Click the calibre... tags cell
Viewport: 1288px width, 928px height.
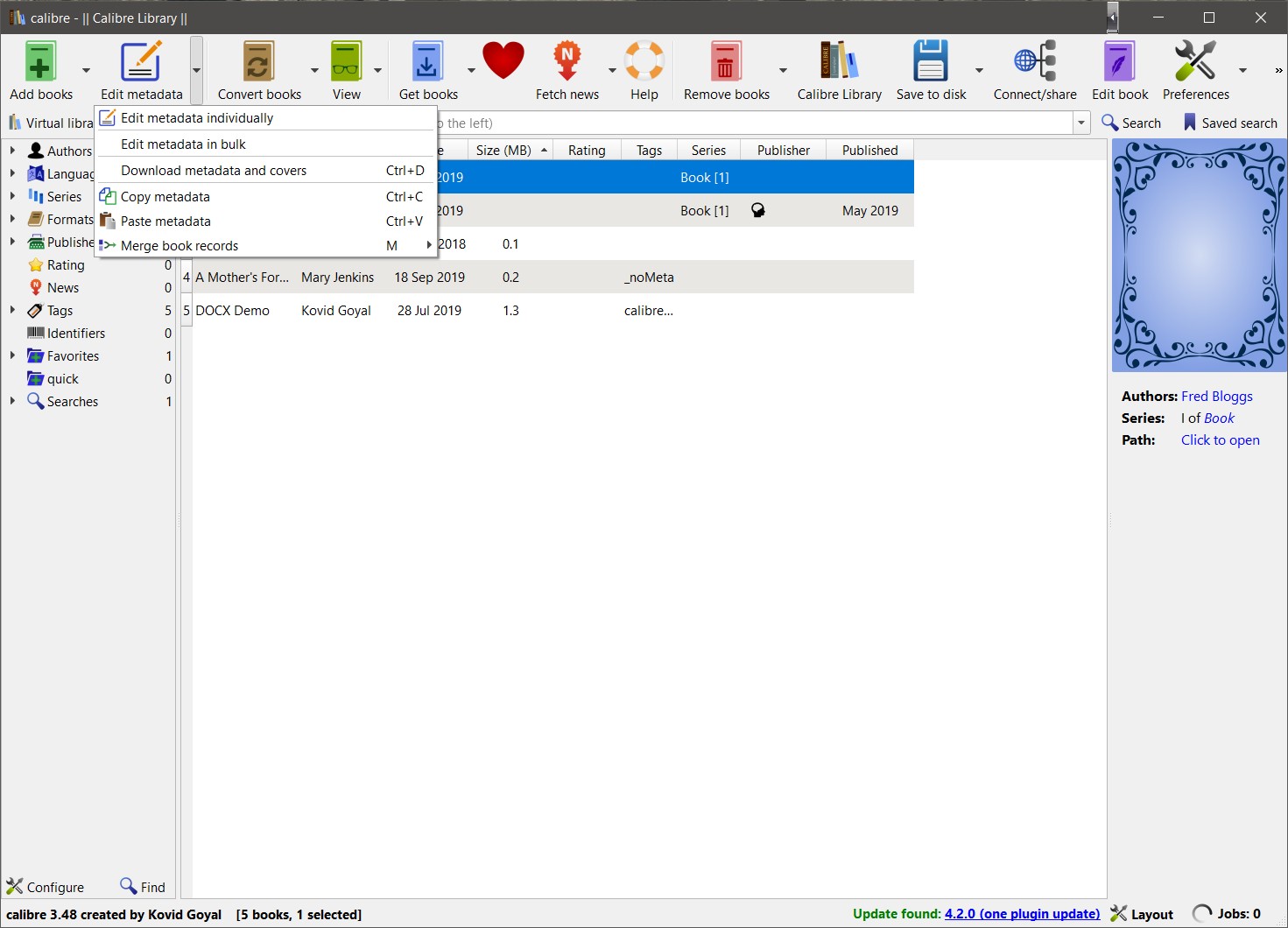coord(649,311)
